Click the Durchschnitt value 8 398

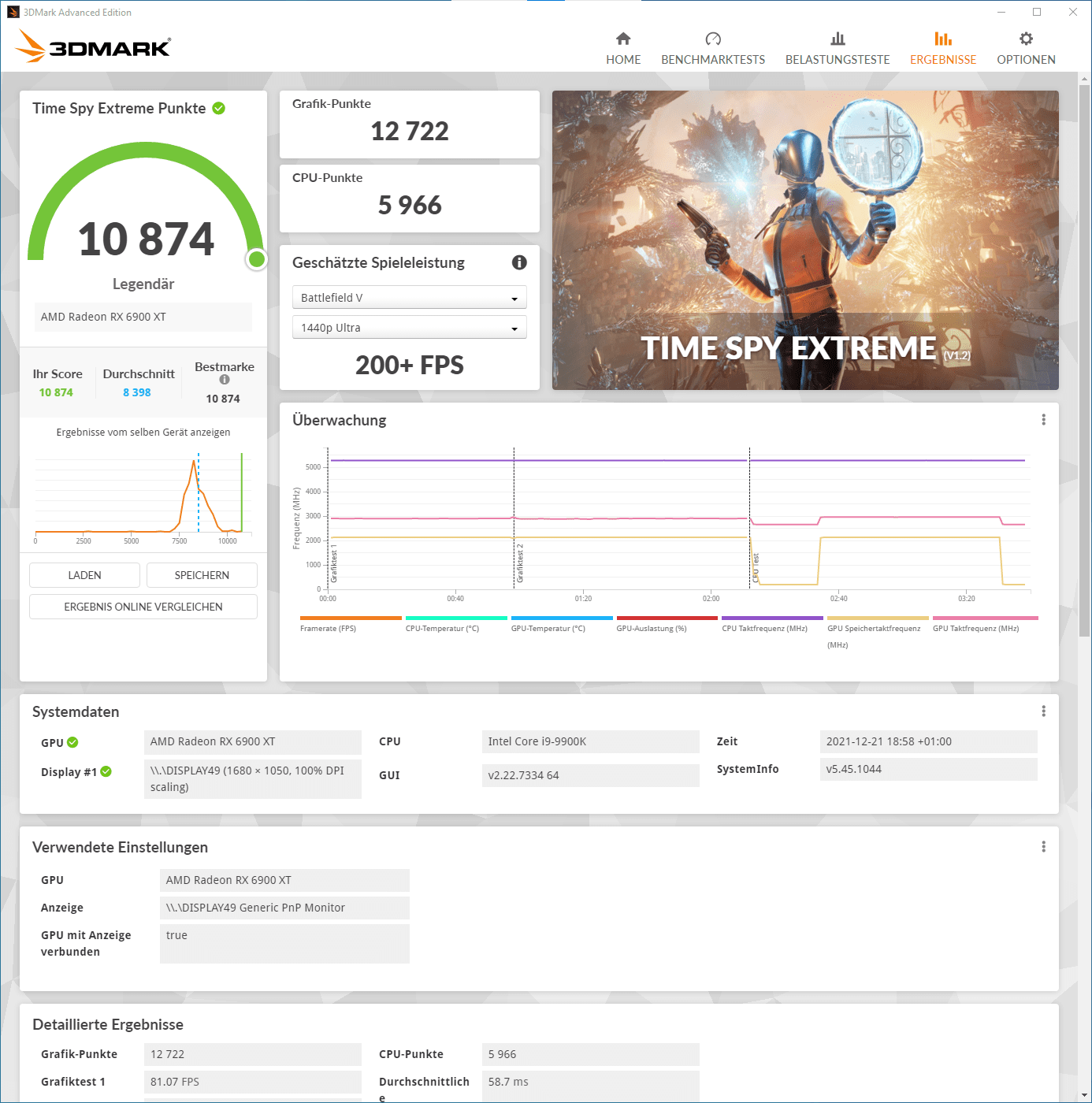click(136, 392)
